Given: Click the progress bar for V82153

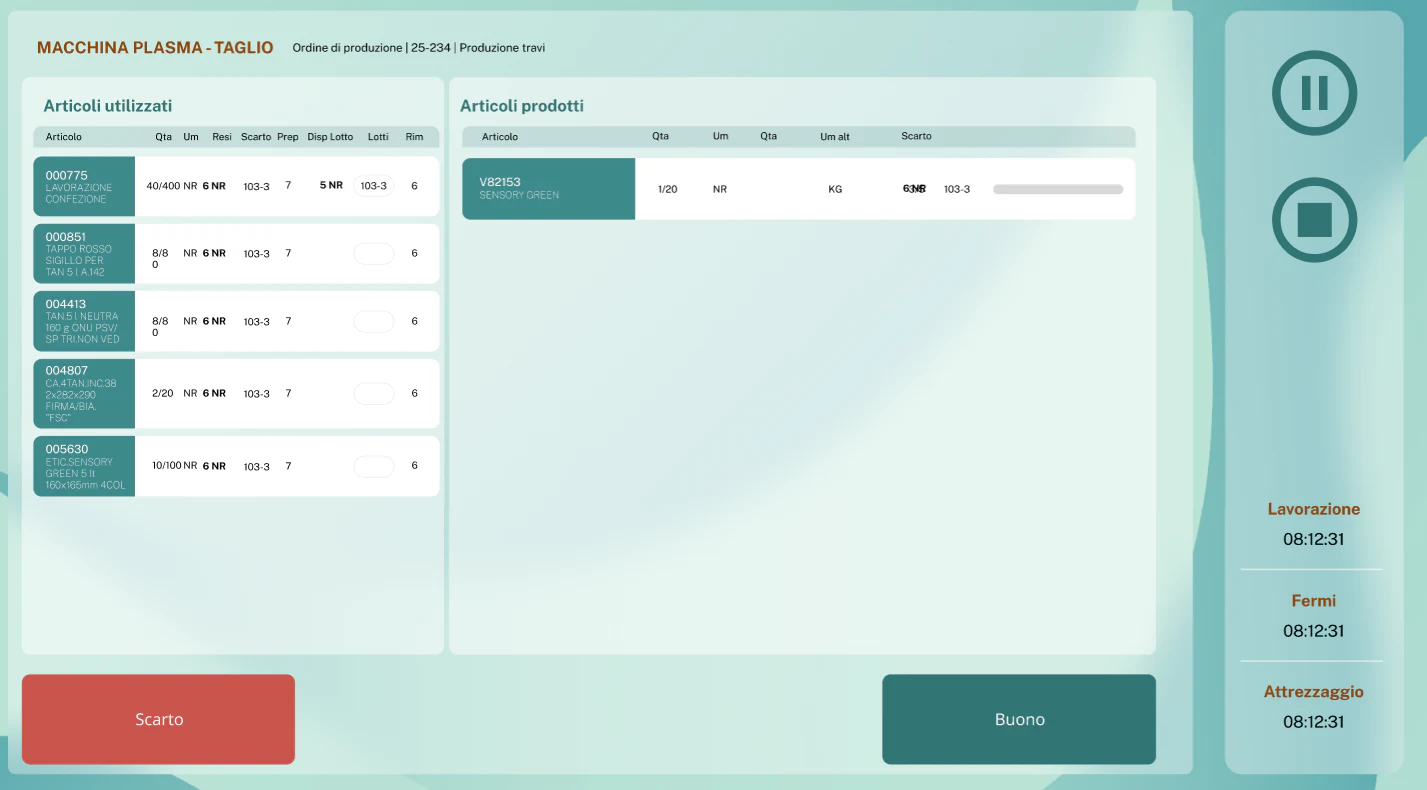Looking at the screenshot, I should click(x=1058, y=189).
